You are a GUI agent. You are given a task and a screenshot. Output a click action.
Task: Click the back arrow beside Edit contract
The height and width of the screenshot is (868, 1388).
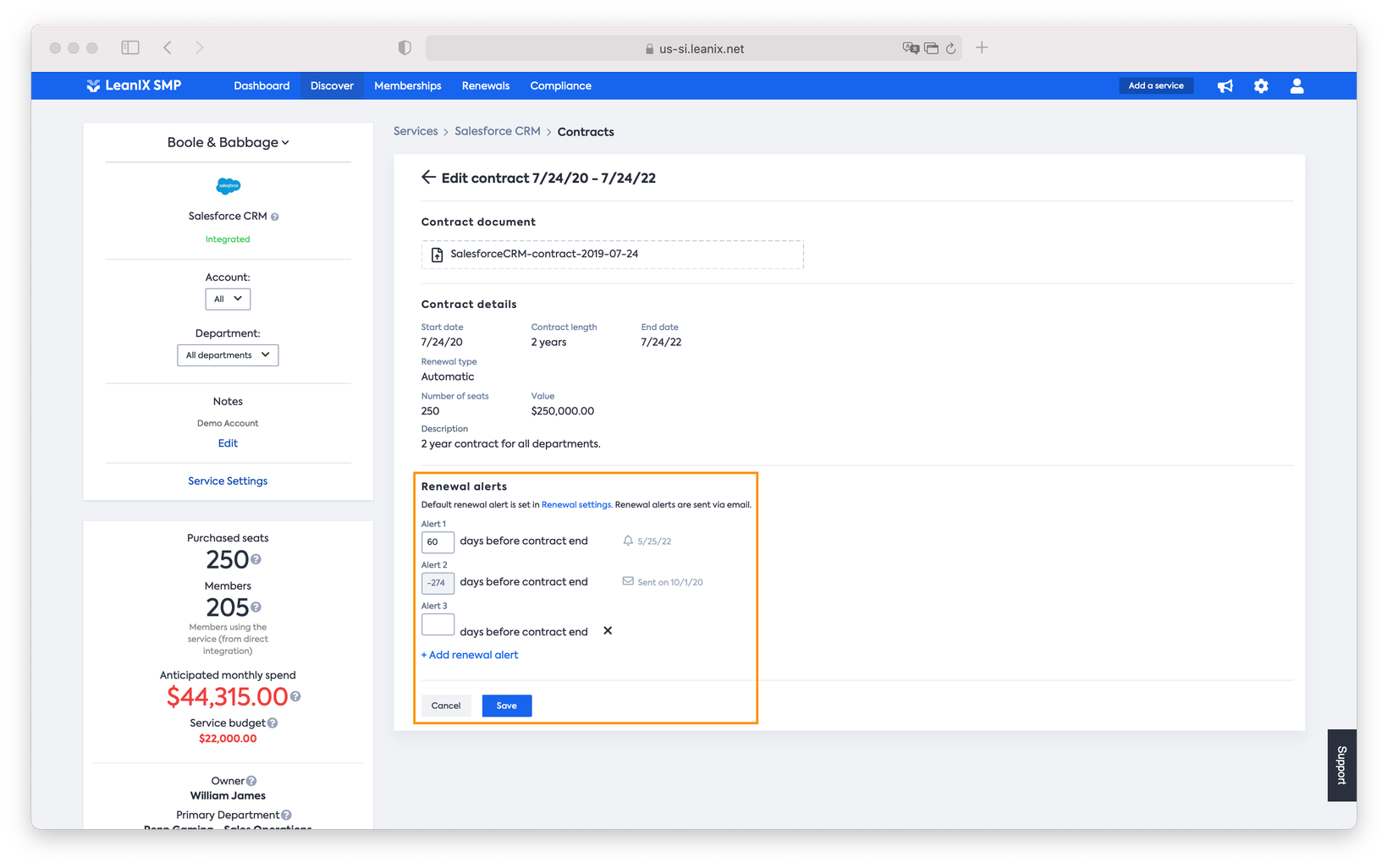(428, 177)
